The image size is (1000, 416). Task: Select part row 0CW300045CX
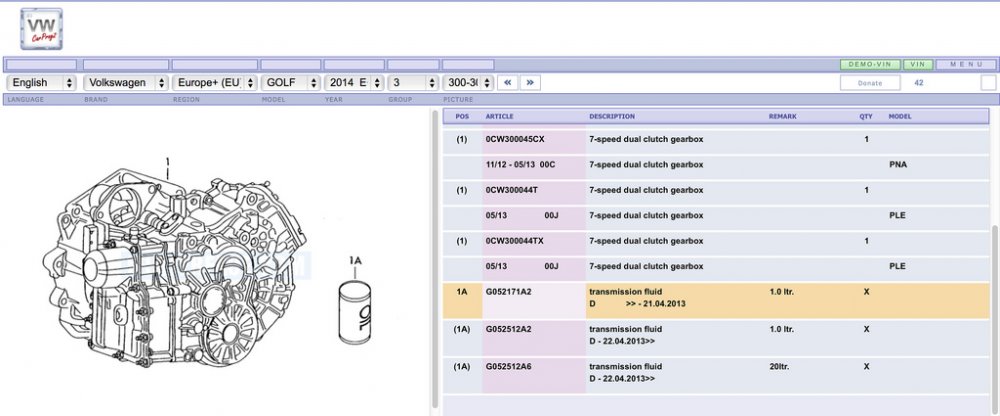pyautogui.click(x=716, y=139)
